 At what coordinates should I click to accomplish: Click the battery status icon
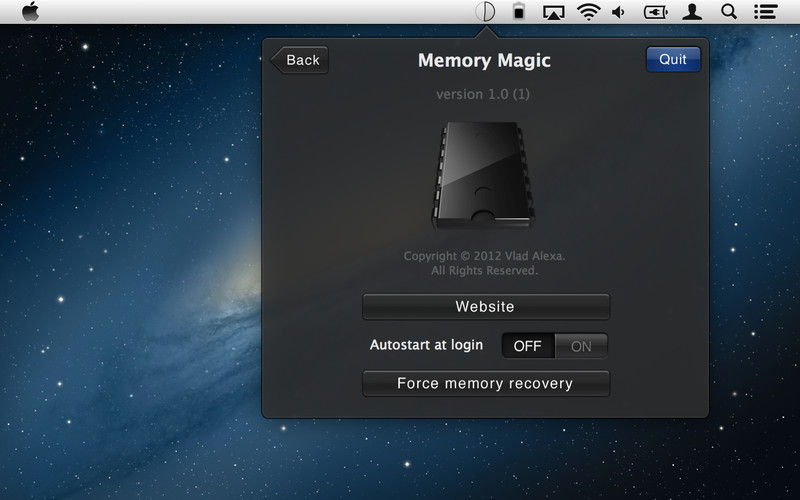[x=519, y=11]
